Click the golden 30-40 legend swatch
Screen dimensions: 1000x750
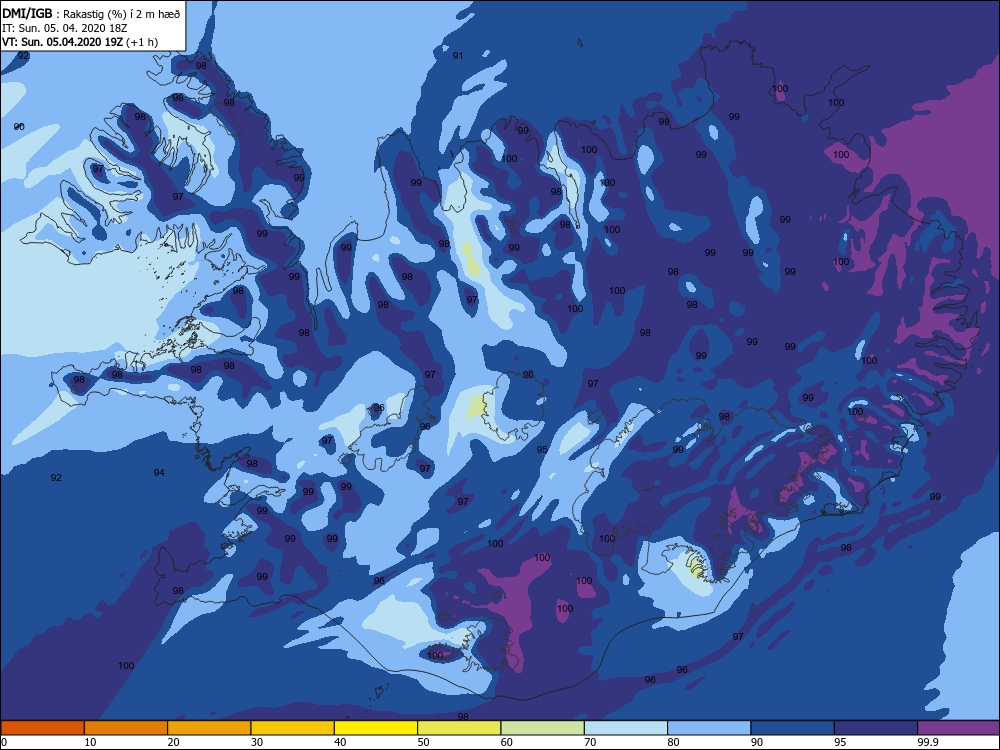click(293, 728)
